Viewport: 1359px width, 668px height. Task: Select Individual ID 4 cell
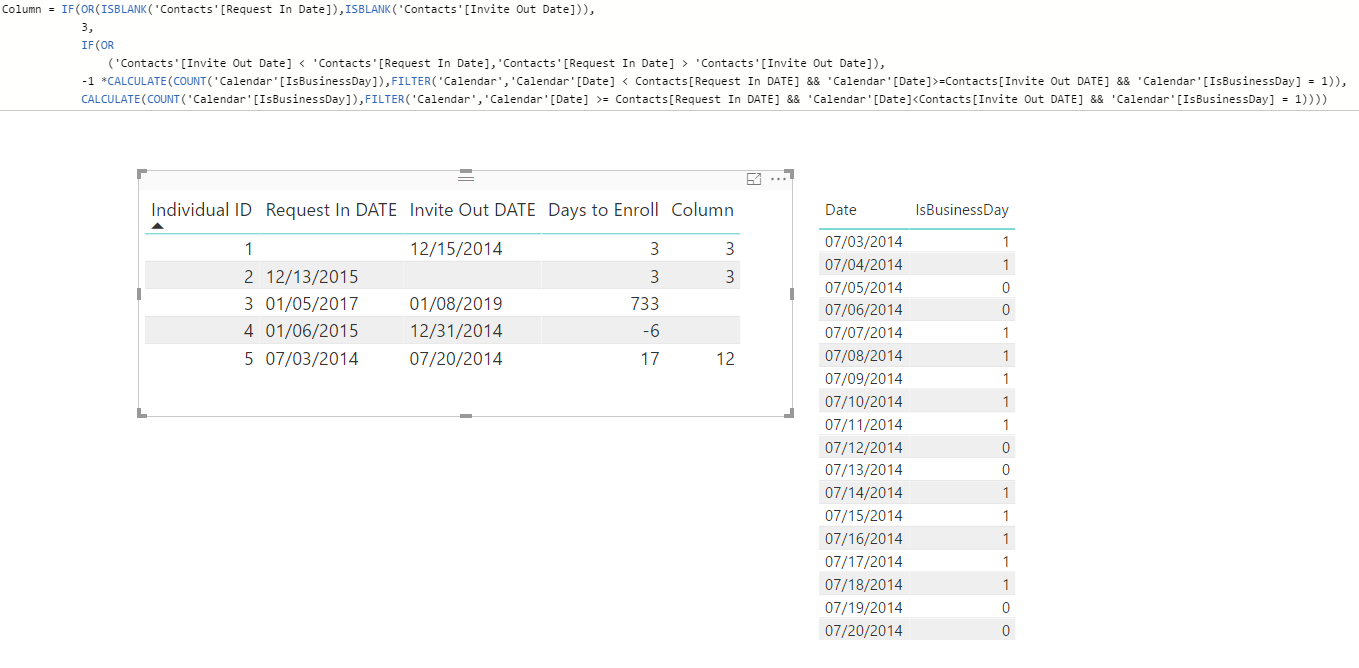(x=248, y=331)
